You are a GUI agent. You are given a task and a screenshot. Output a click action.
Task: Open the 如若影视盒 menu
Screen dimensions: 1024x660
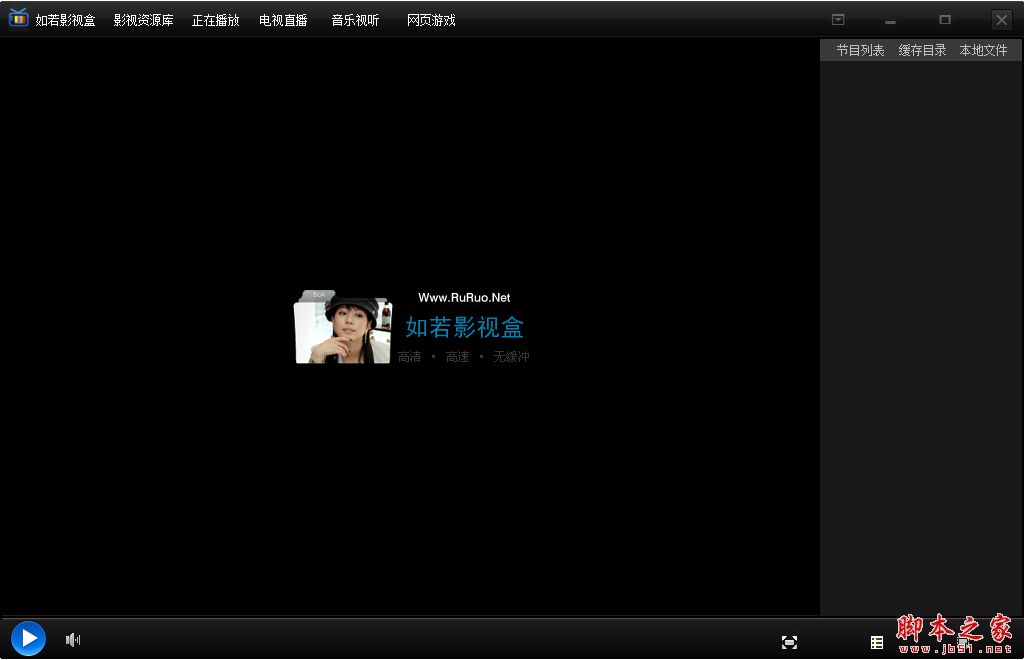pyautogui.click(x=65, y=20)
